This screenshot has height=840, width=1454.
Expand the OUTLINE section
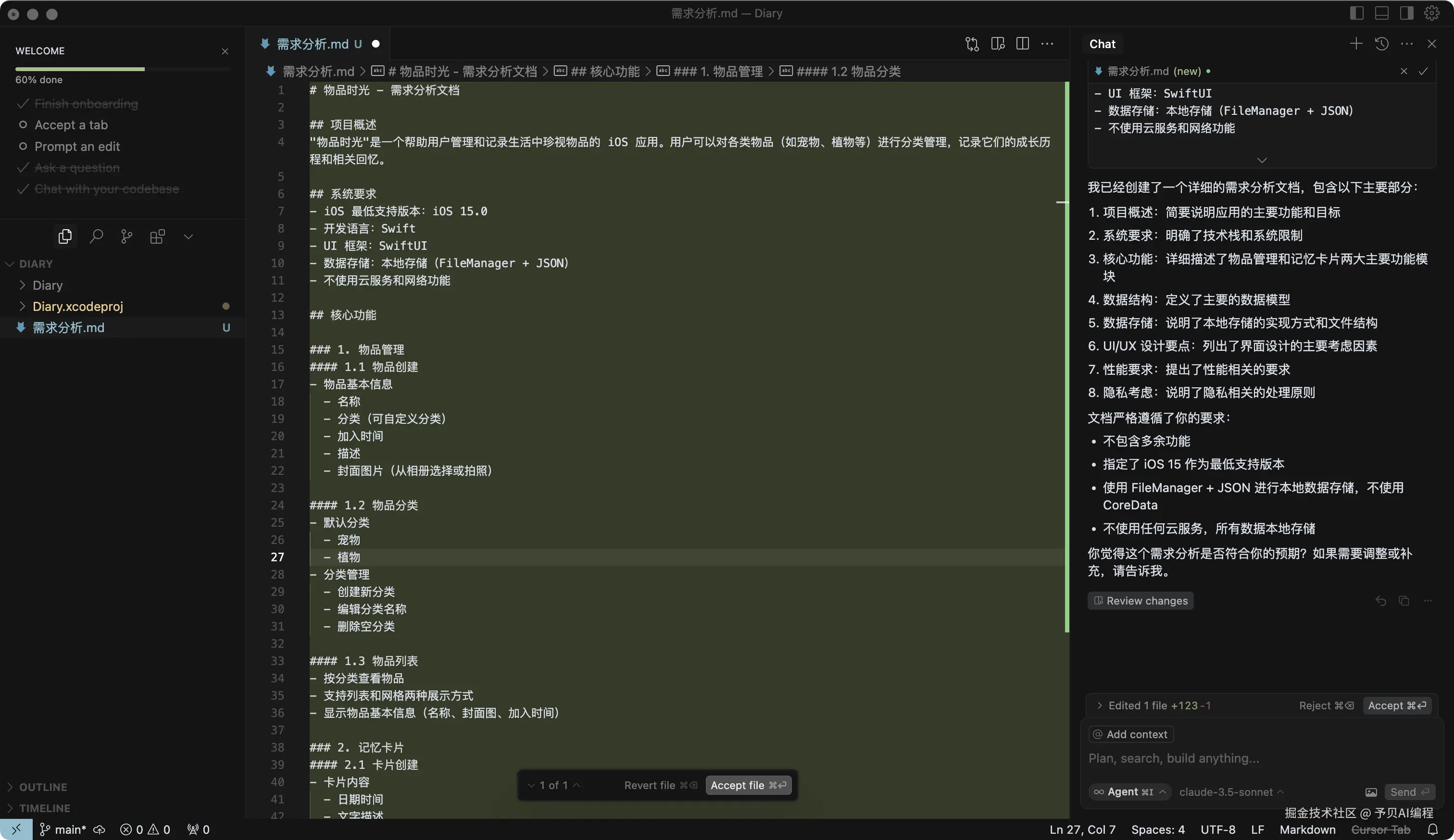pyautogui.click(x=43, y=787)
